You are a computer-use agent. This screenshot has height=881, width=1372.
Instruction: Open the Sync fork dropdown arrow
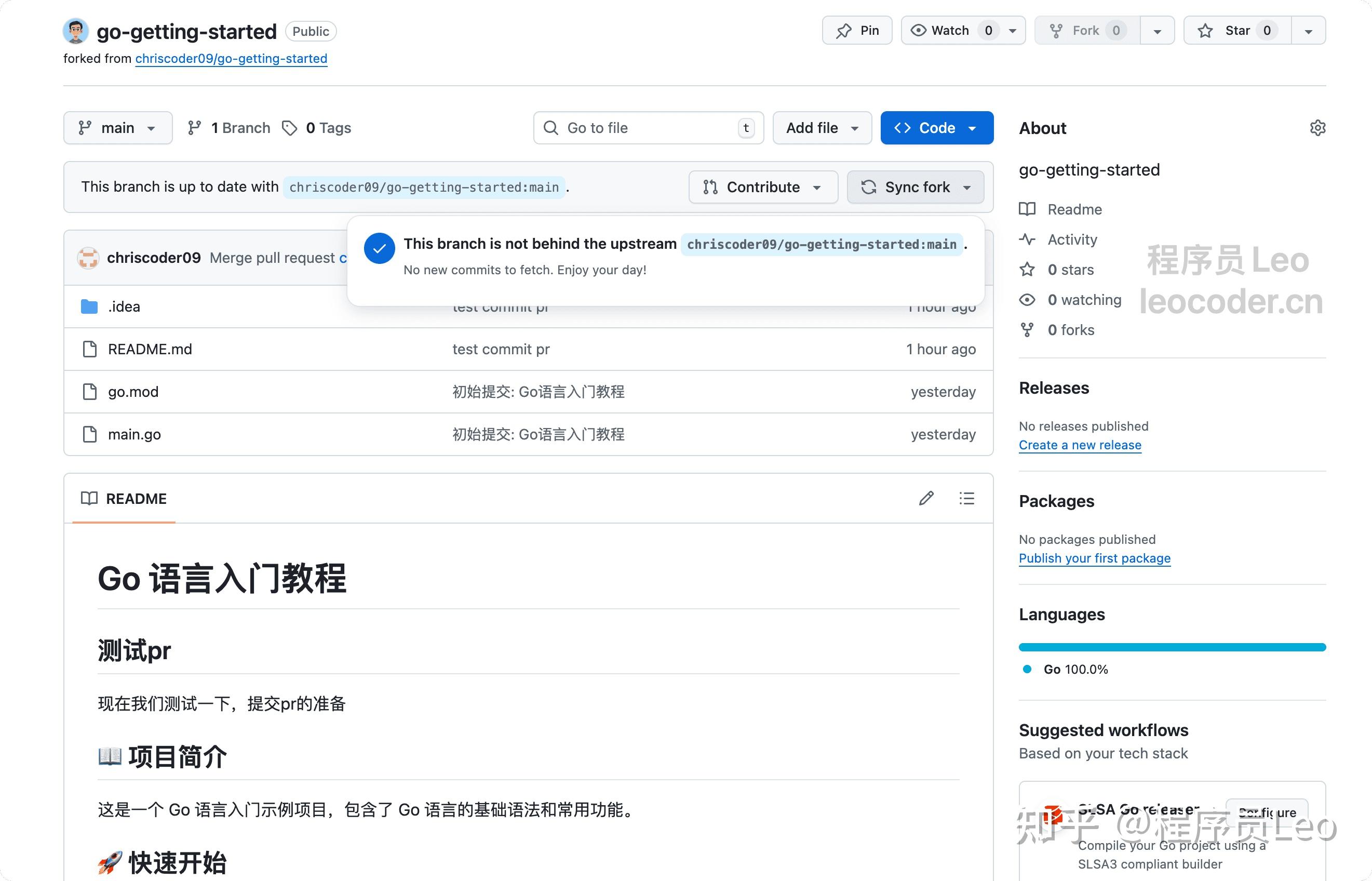pyautogui.click(x=966, y=187)
